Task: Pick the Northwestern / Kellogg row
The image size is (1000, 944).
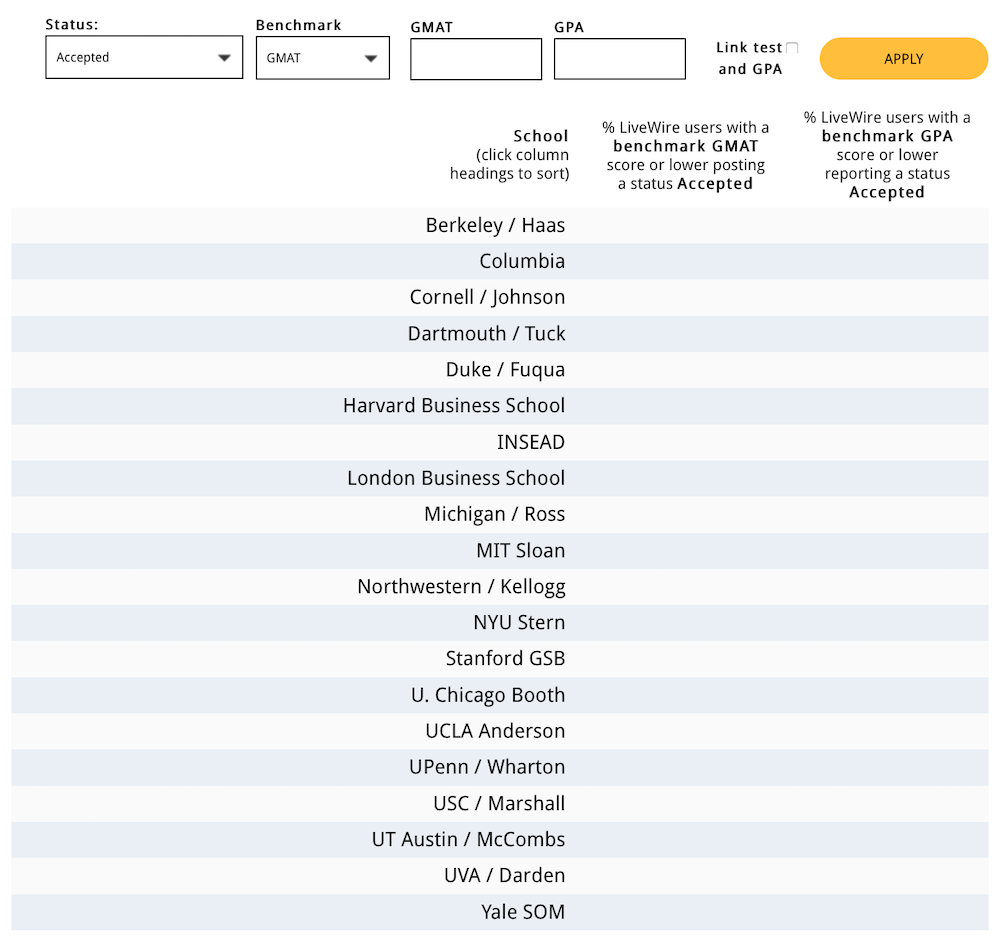Action: click(x=461, y=587)
